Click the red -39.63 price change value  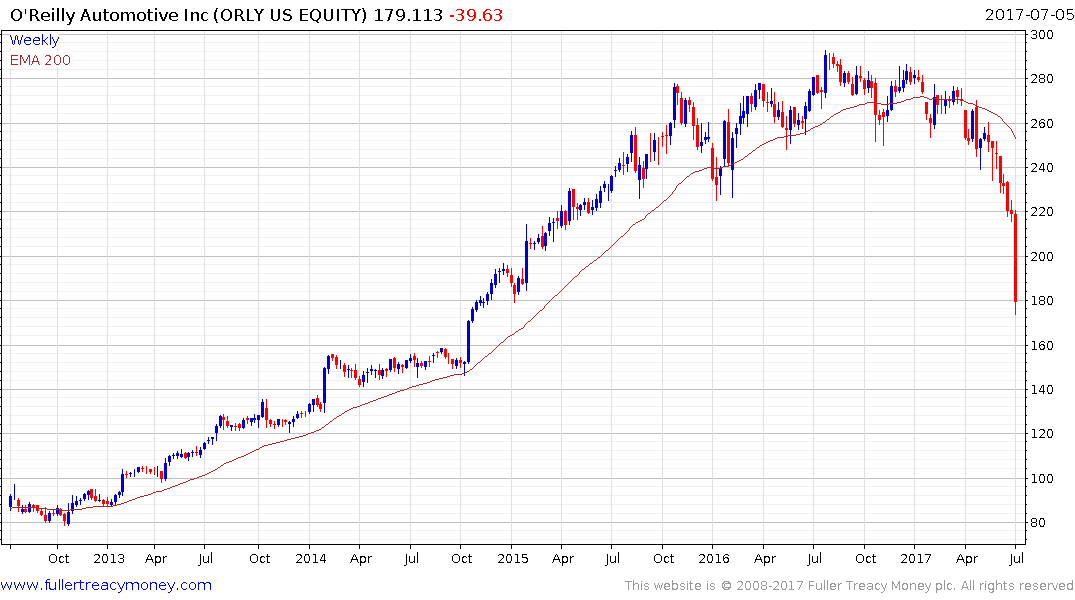tap(476, 15)
